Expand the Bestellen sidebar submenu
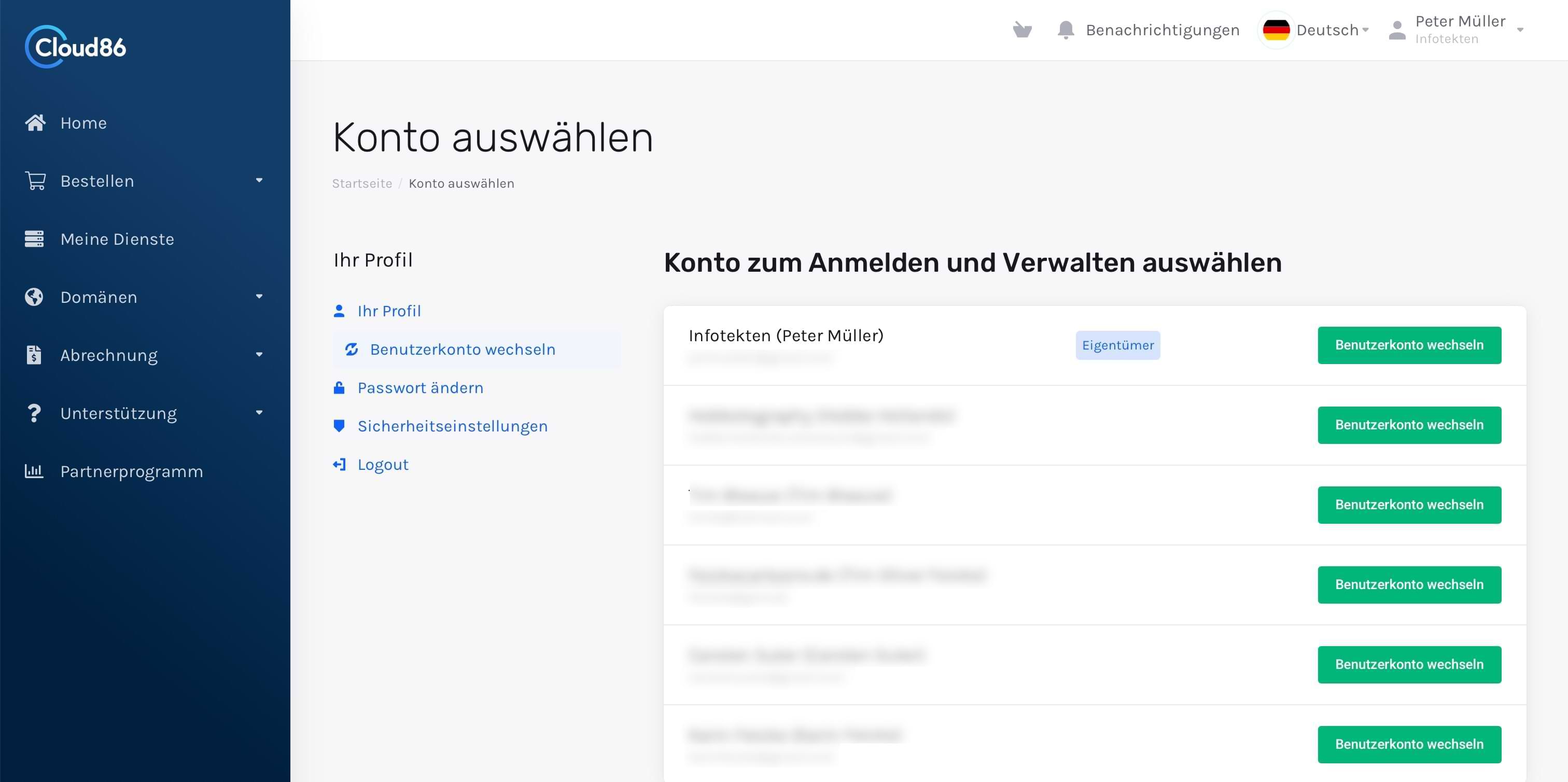This screenshot has width=1568, height=782. (259, 181)
